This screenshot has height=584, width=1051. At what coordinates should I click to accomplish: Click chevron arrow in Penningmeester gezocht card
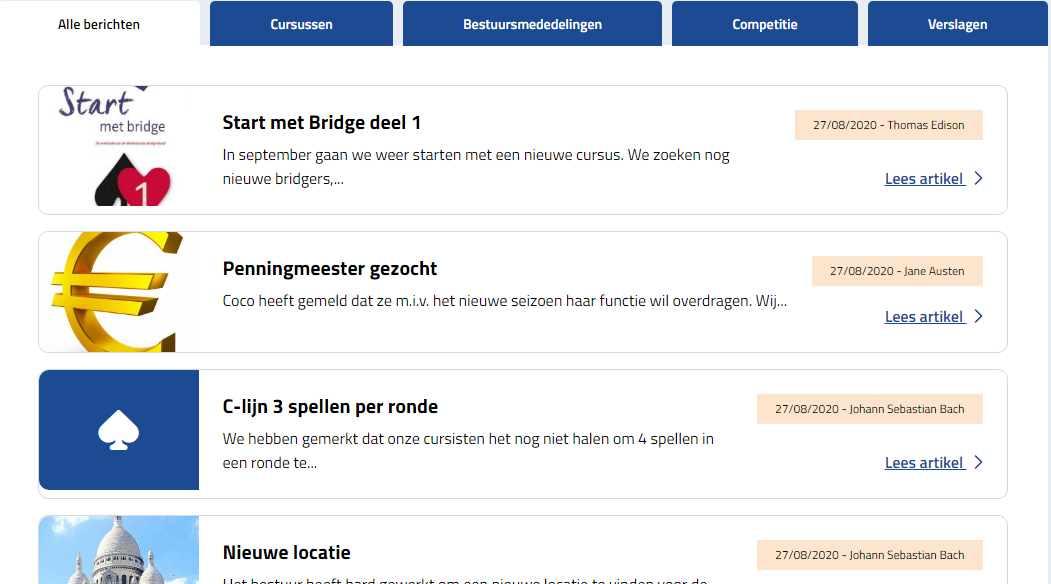(978, 317)
